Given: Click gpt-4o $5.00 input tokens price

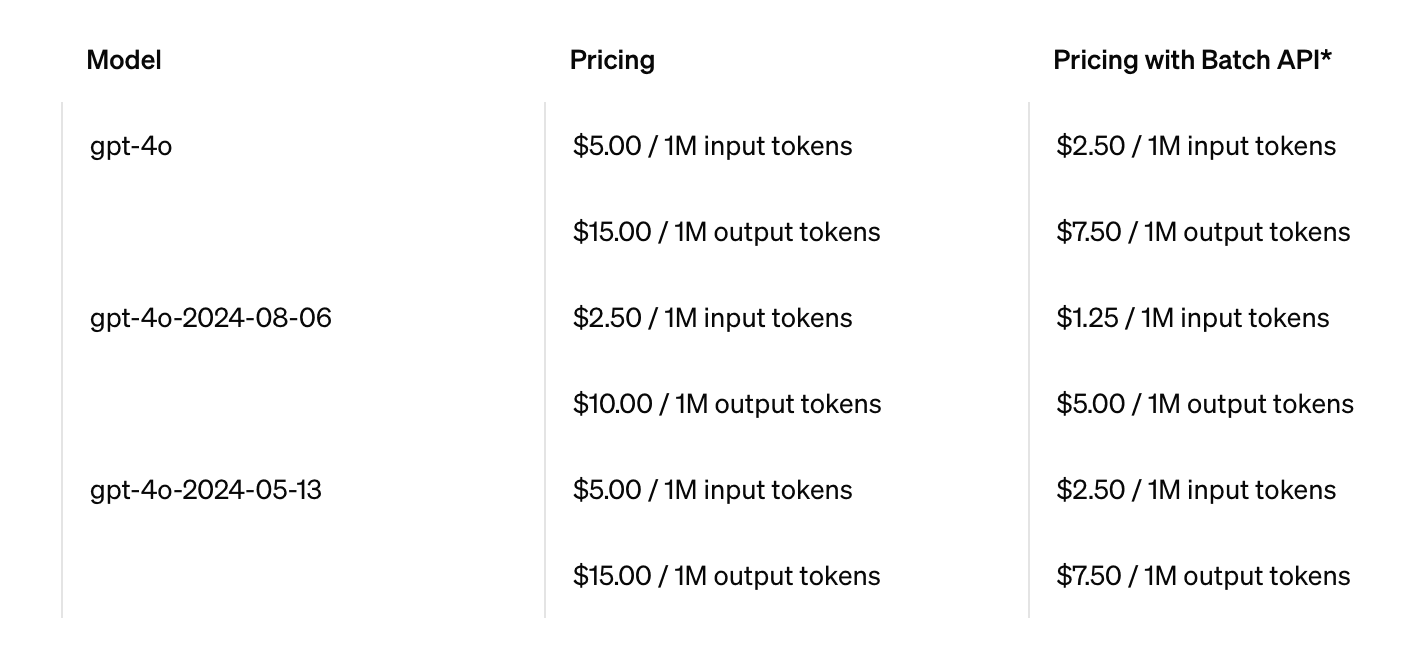Looking at the screenshot, I should click(x=713, y=146).
